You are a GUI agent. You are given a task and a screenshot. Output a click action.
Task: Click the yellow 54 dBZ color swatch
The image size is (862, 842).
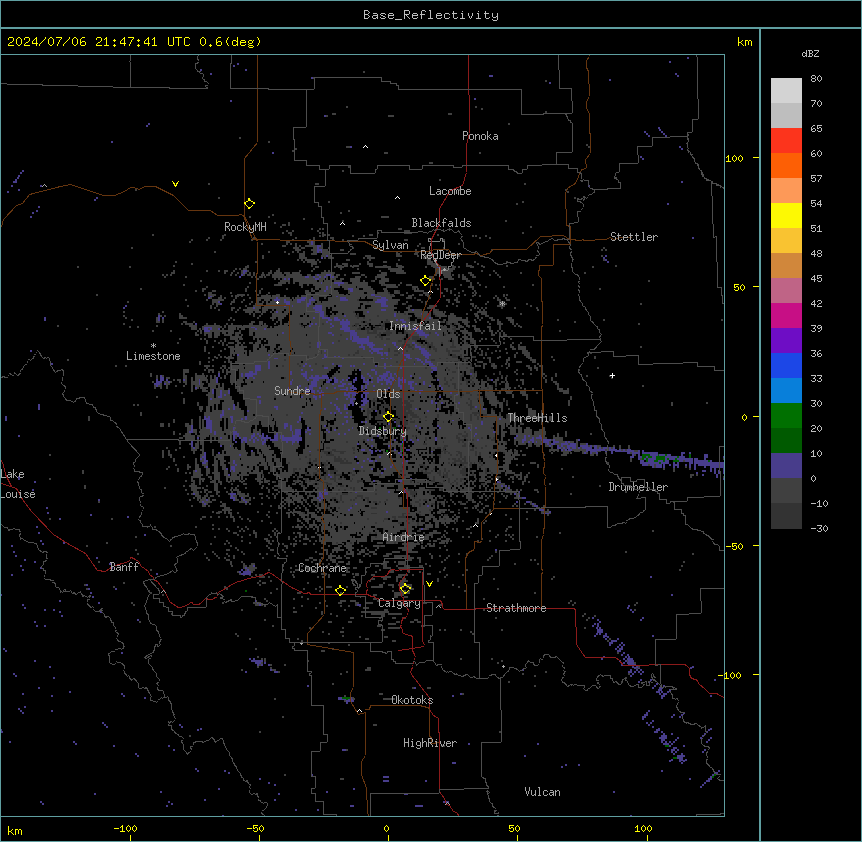[786, 215]
